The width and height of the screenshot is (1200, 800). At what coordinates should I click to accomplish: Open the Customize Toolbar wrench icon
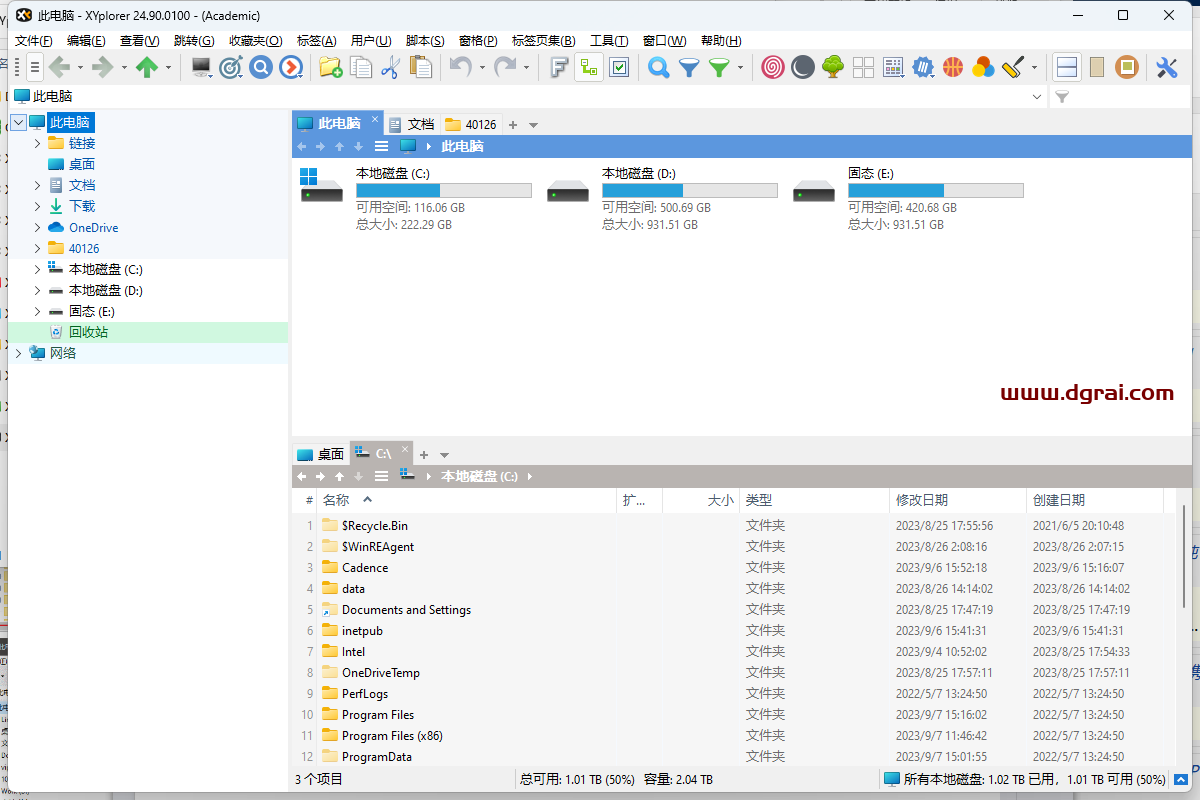[1166, 67]
